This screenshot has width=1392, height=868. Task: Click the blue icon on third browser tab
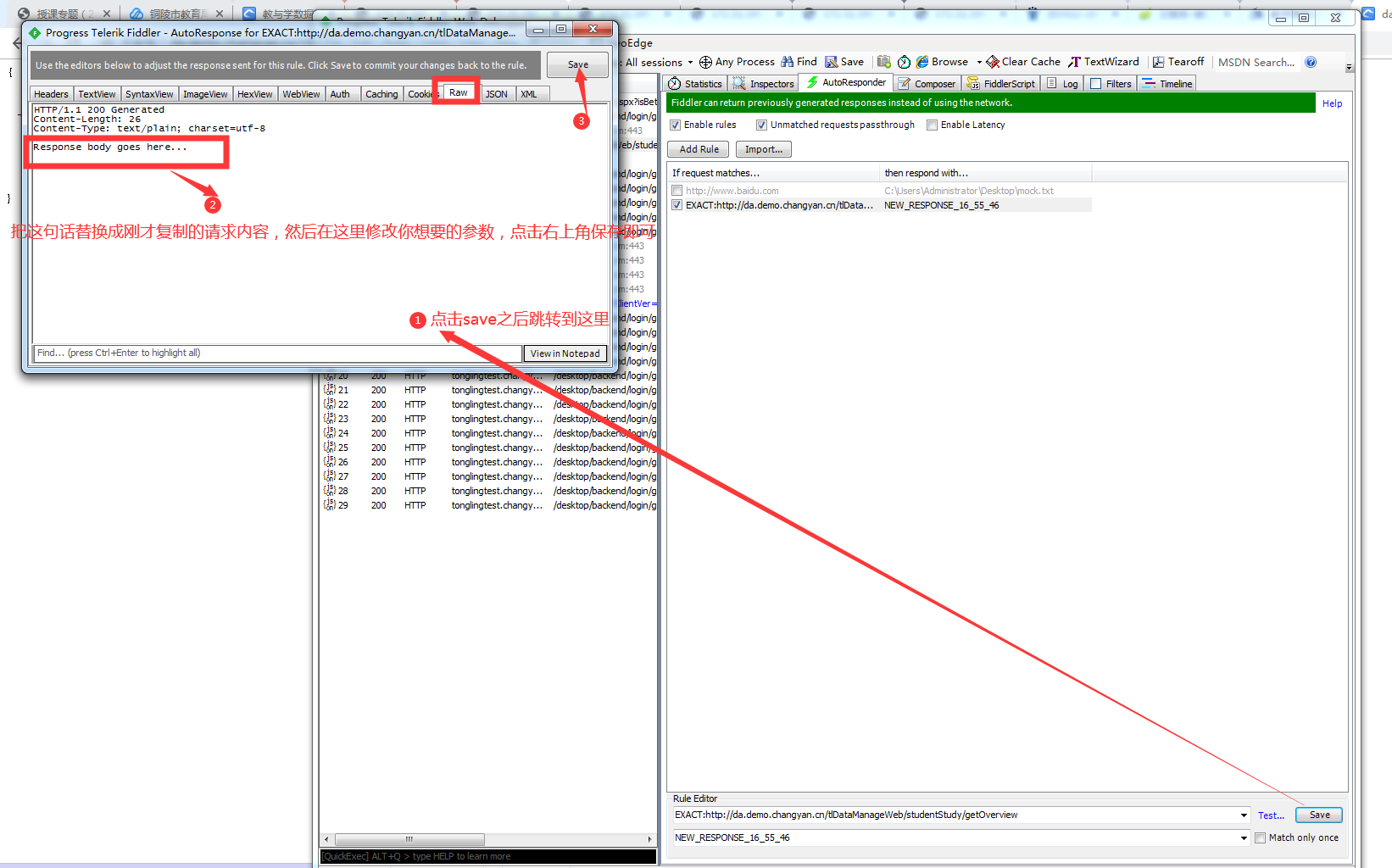[249, 14]
